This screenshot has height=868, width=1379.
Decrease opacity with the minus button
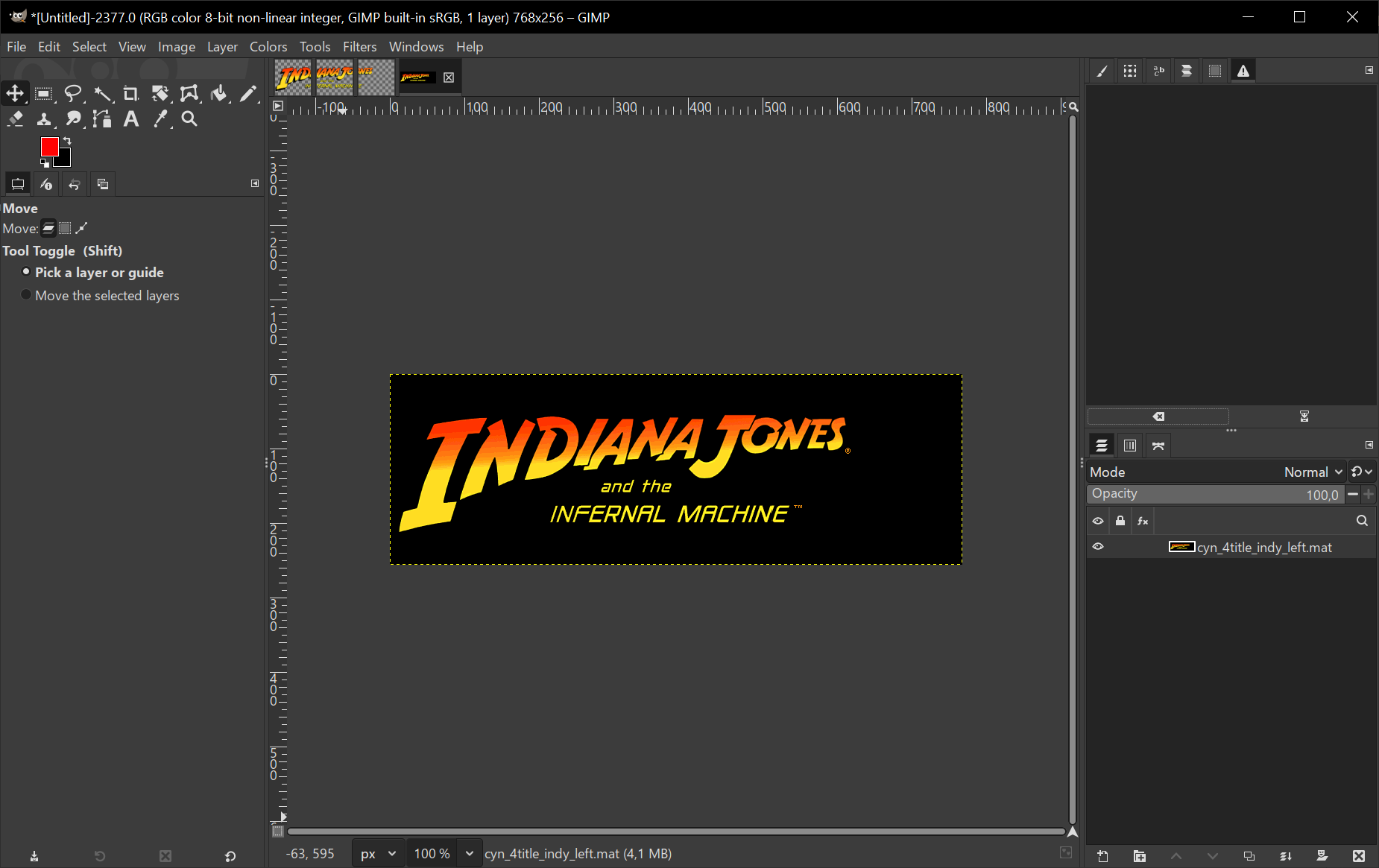tap(1353, 494)
